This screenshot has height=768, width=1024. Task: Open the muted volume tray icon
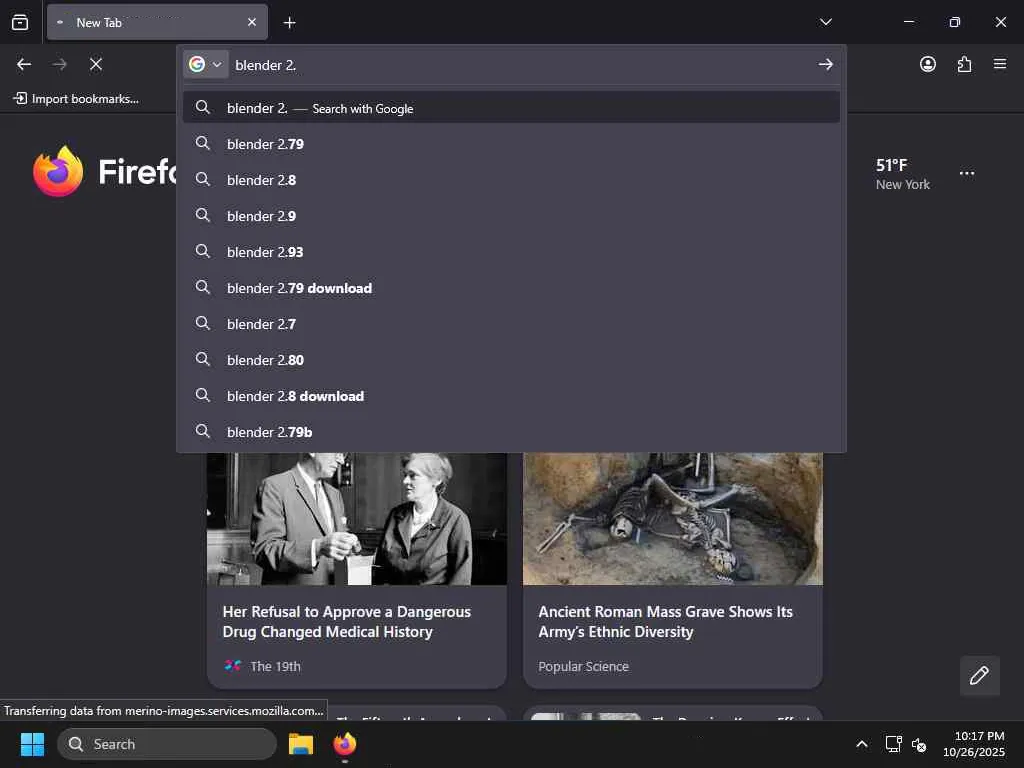(x=920, y=744)
